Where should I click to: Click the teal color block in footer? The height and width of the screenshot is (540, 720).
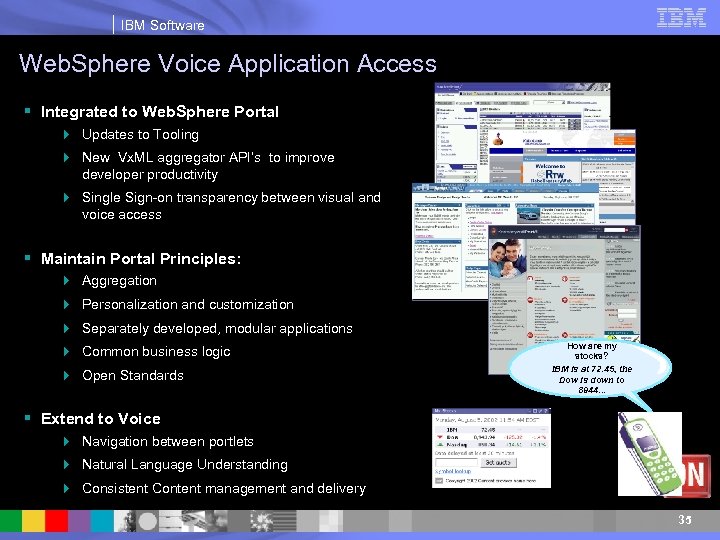click(x=102, y=521)
